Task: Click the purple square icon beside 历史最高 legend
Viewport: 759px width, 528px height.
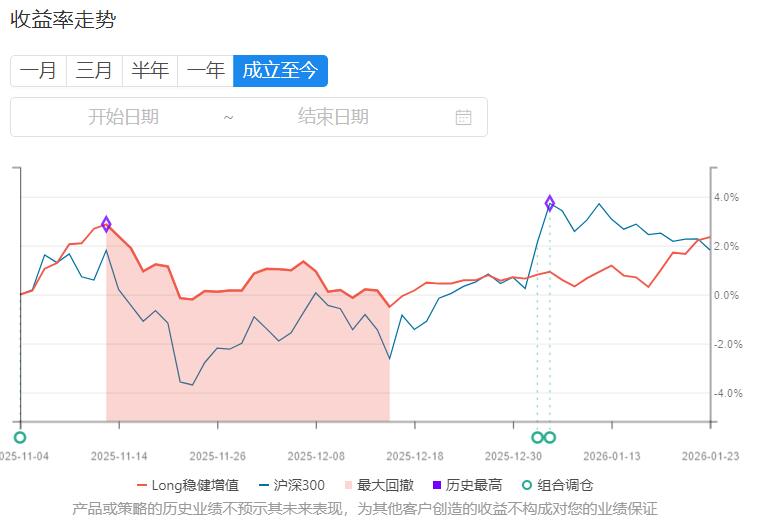Action: tap(436, 486)
